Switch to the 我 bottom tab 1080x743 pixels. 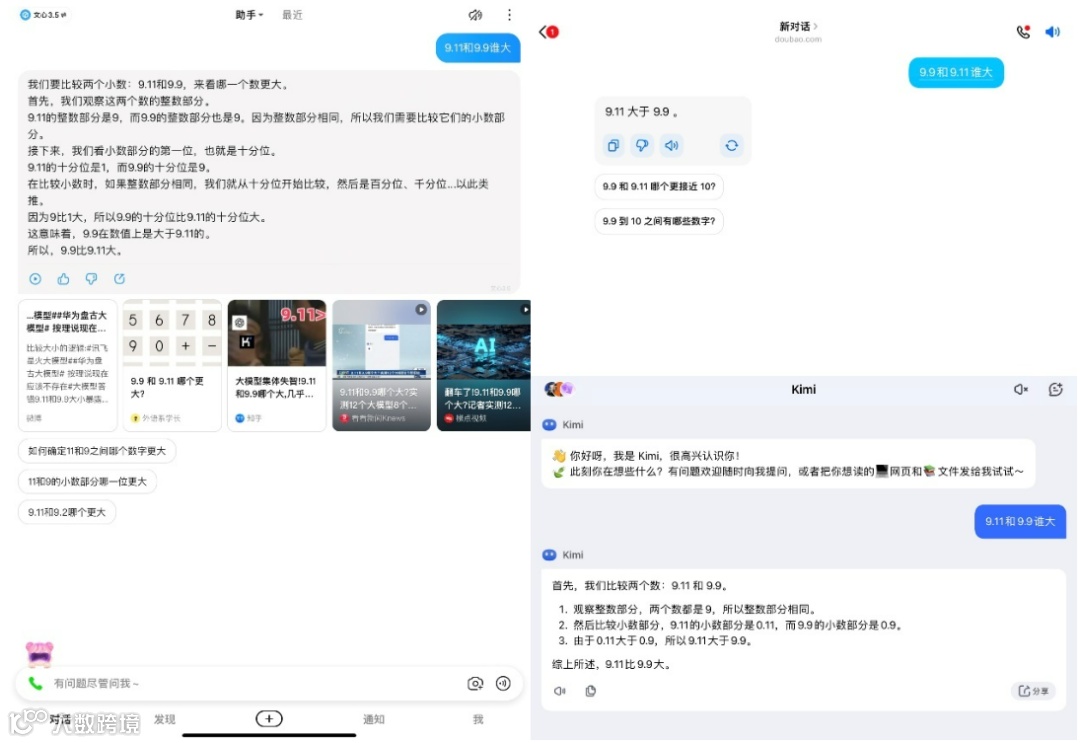(478, 719)
